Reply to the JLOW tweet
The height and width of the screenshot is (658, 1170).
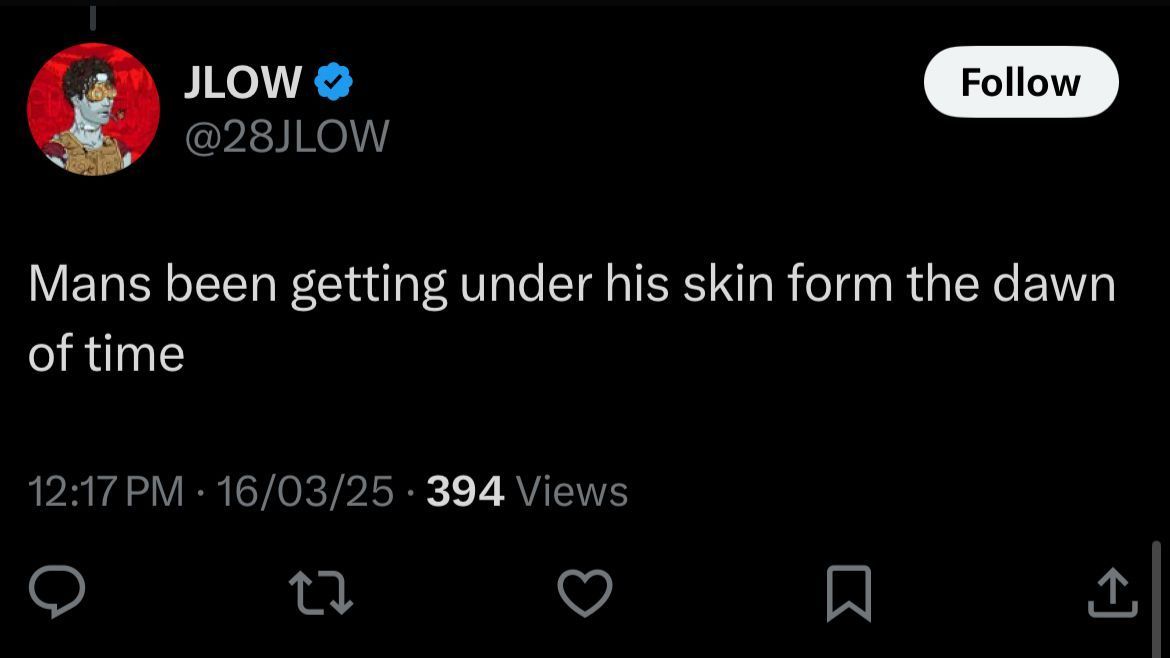point(56,592)
